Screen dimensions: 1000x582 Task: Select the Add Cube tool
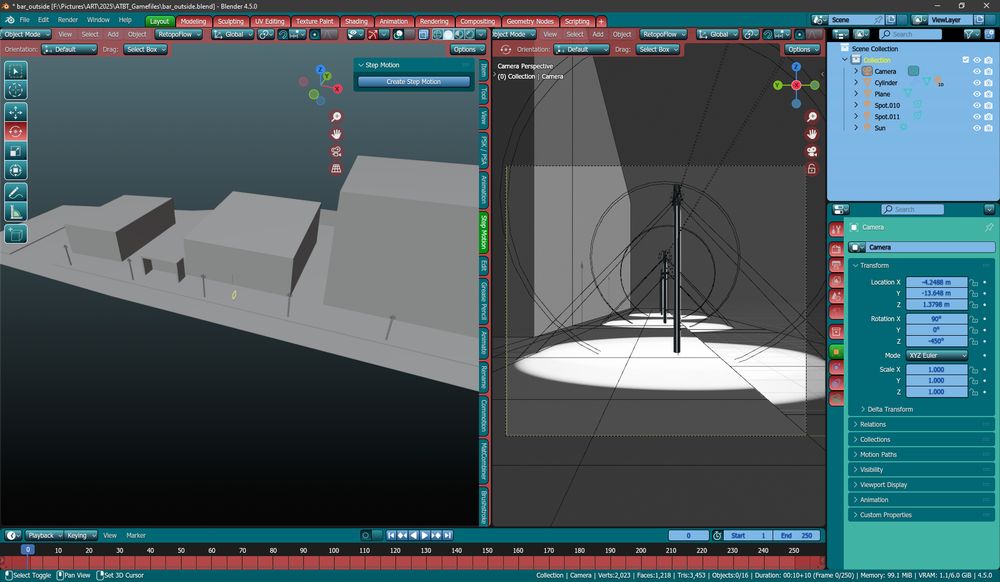click(16, 233)
